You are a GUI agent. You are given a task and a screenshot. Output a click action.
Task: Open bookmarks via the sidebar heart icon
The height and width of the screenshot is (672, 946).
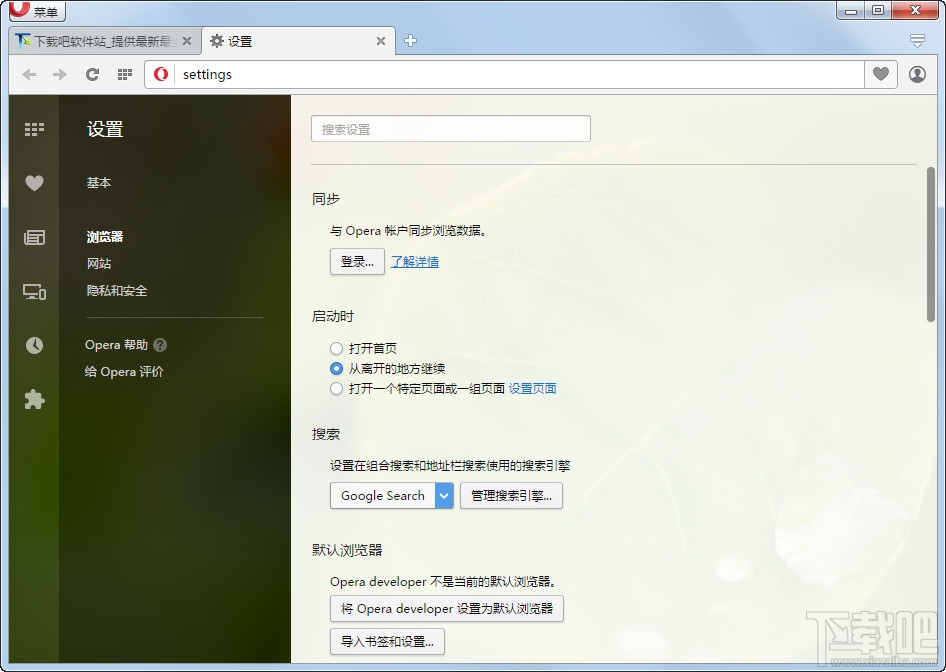point(34,183)
